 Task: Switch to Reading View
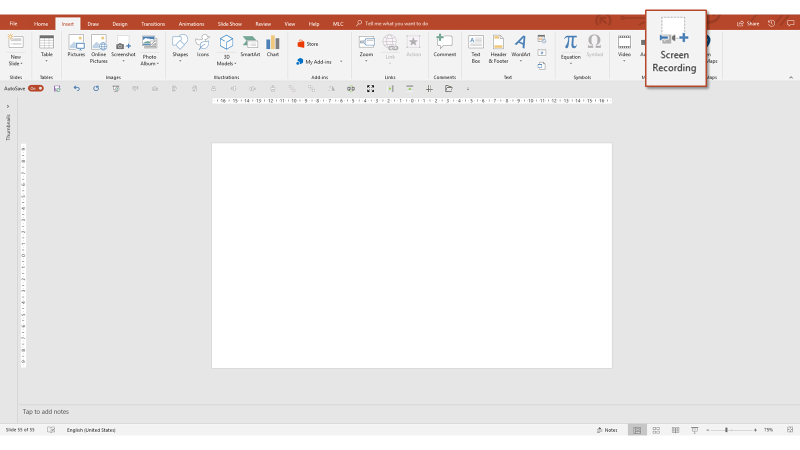676,430
